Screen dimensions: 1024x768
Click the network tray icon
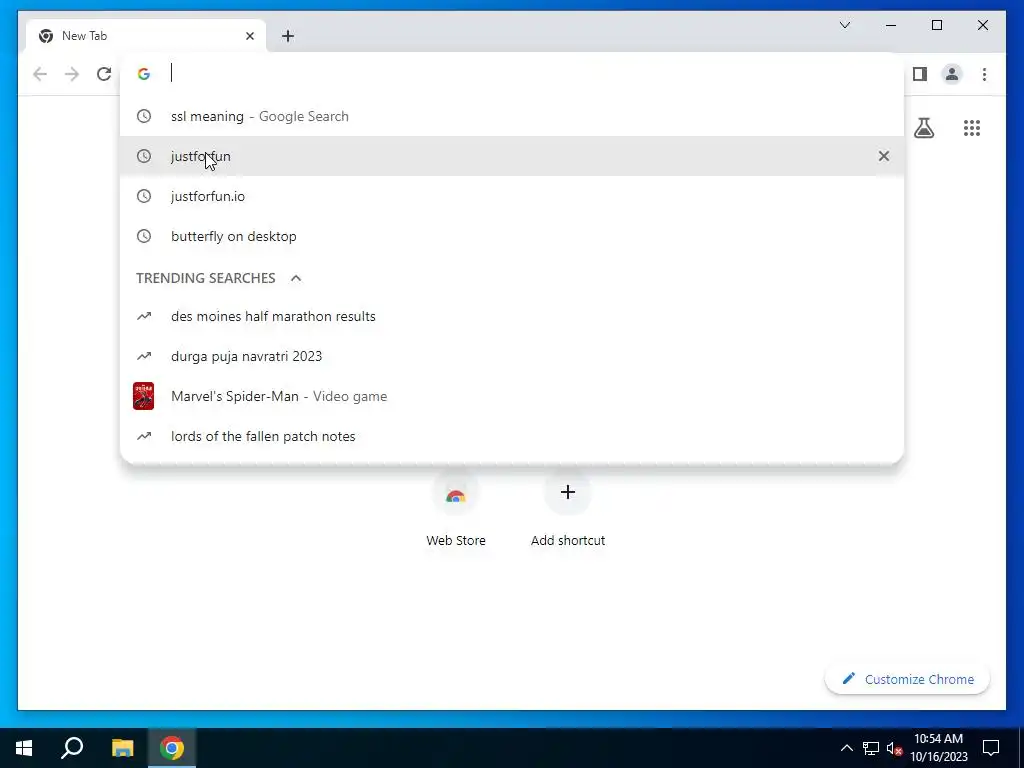[x=871, y=748]
